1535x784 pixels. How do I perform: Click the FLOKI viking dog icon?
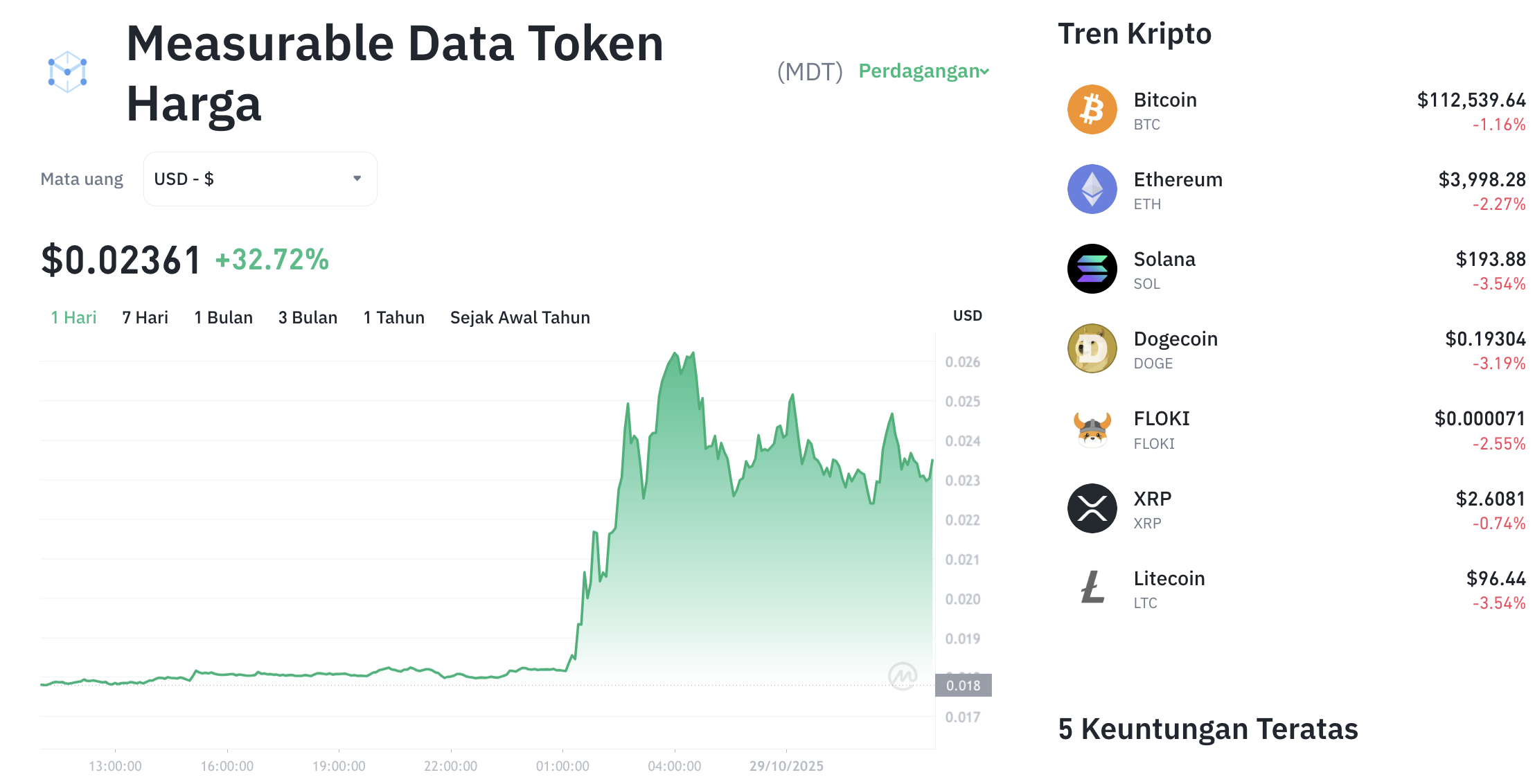pos(1092,429)
